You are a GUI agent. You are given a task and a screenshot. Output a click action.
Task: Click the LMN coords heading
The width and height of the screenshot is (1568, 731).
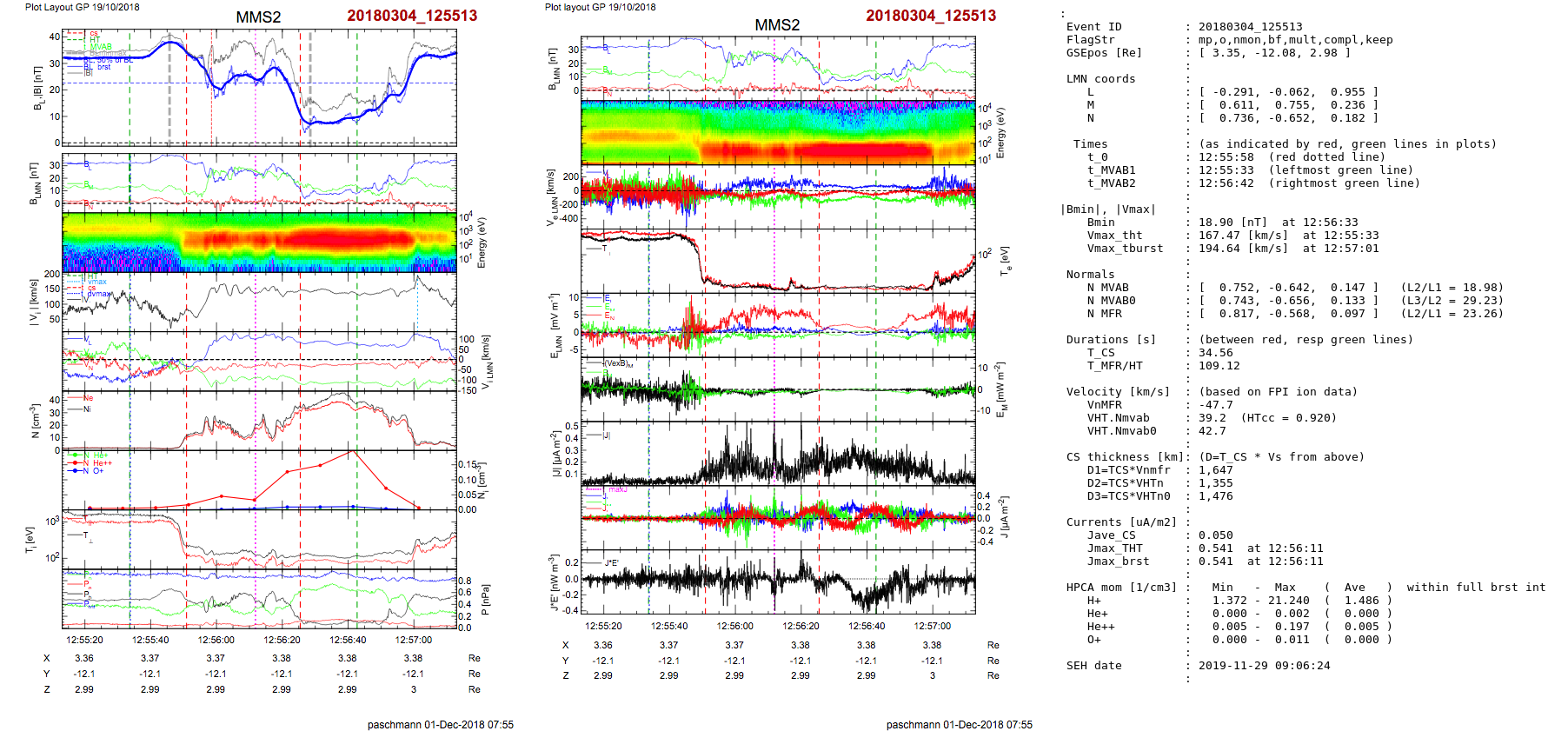click(1100, 79)
